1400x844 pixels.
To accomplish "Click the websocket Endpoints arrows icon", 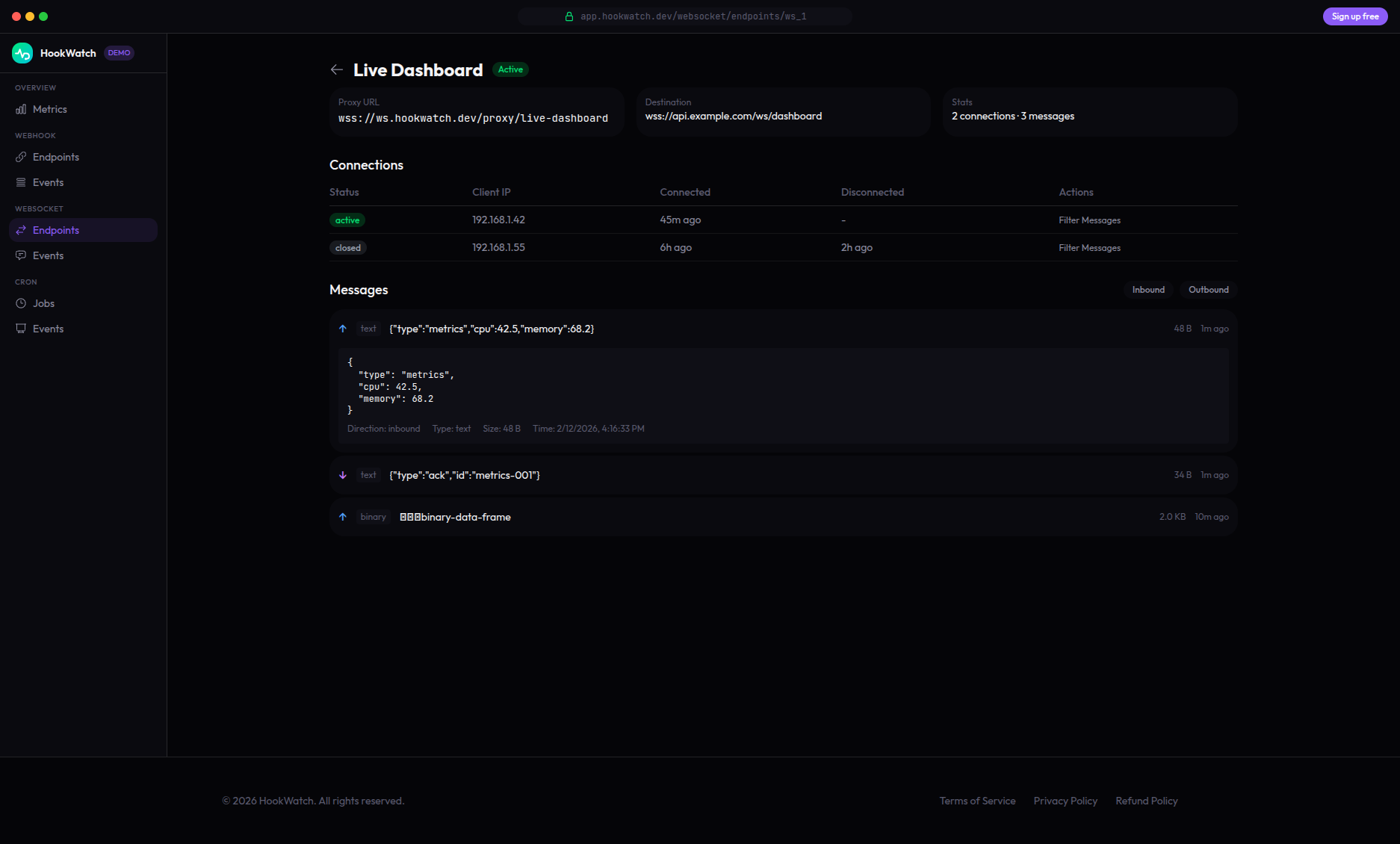I will pyautogui.click(x=21, y=230).
